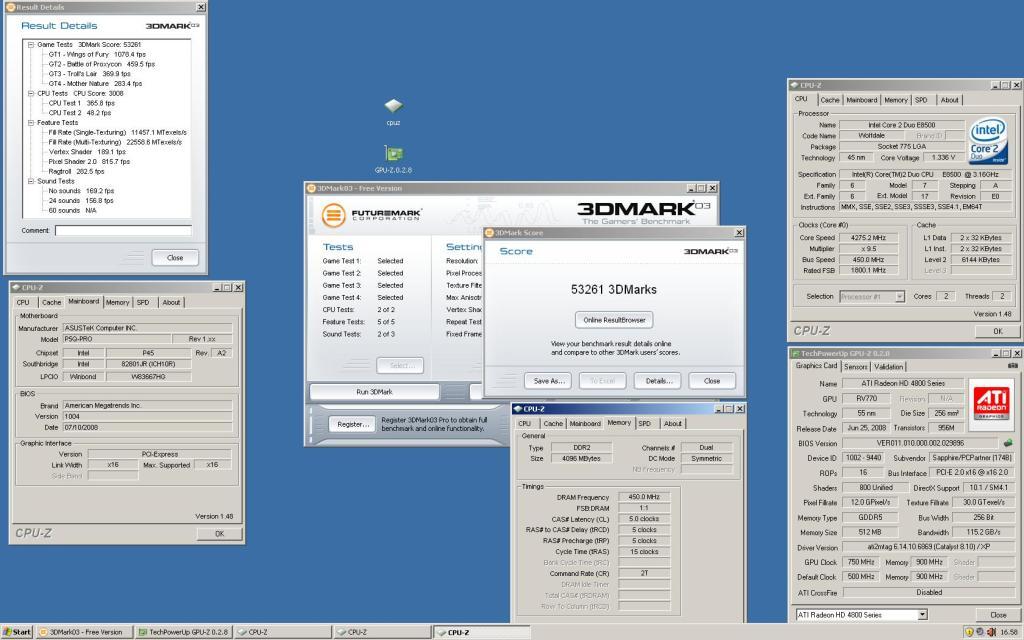Select 'Ragtroll' tree row
Screen dimensions: 1024x640
pos(76,171)
